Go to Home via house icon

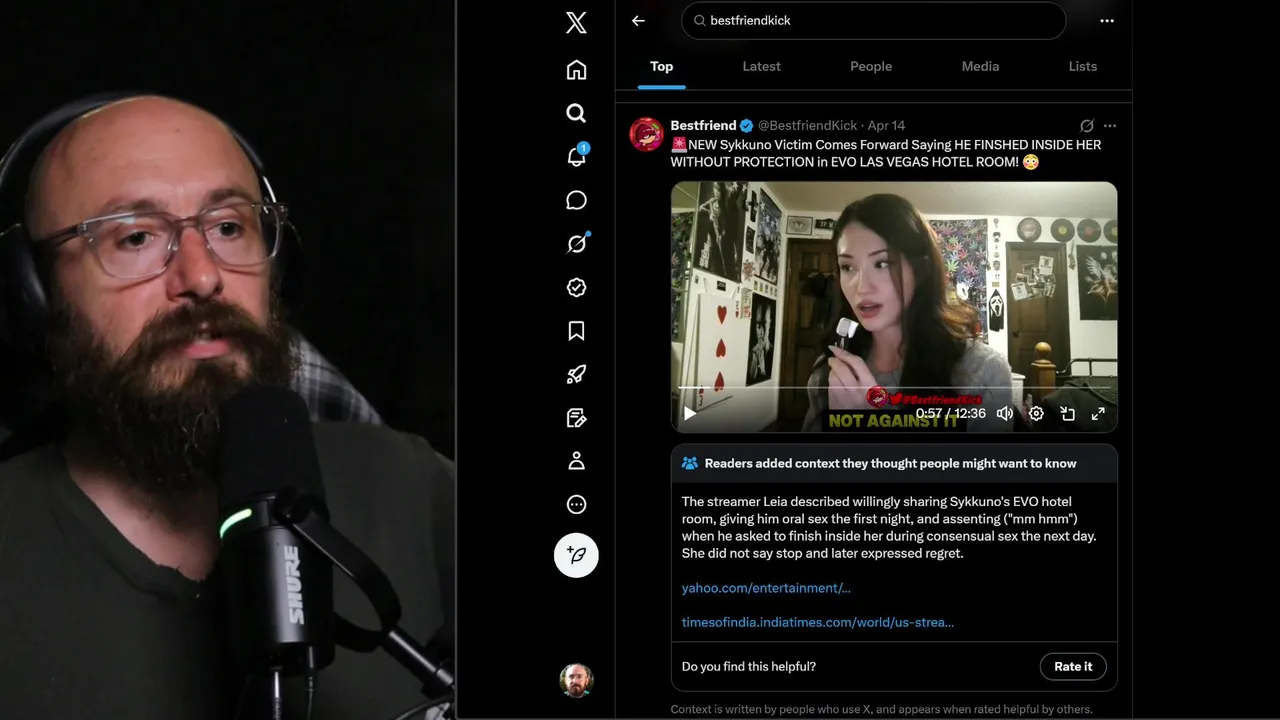[x=576, y=70]
